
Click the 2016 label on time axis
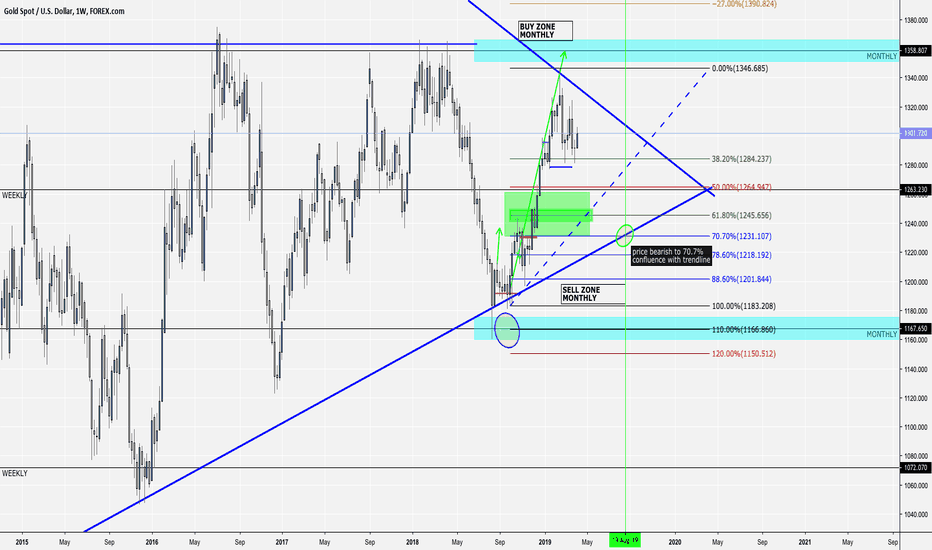pyautogui.click(x=152, y=542)
